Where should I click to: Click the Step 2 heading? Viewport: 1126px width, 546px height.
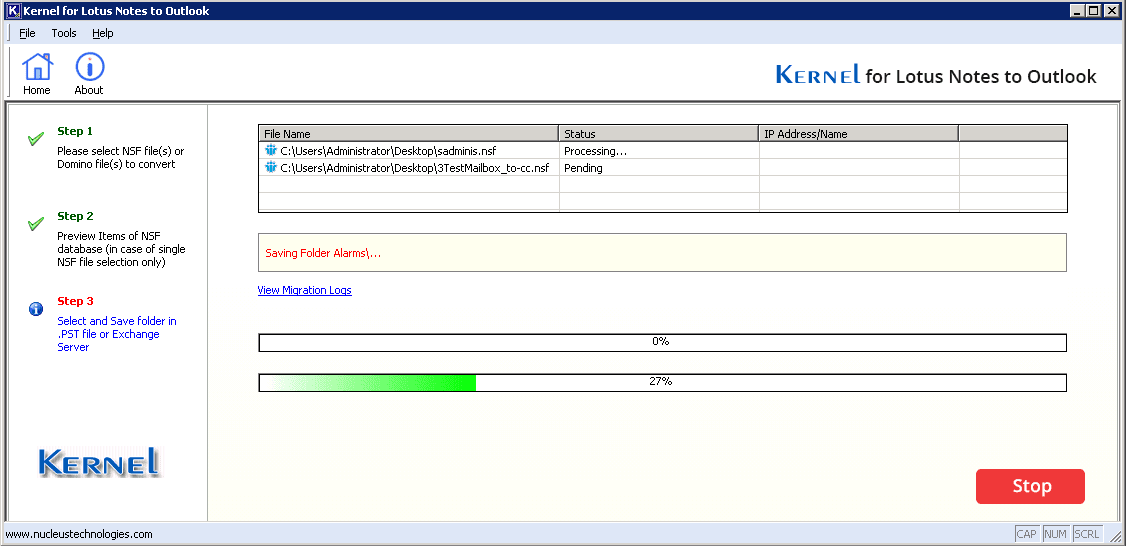coord(75,216)
